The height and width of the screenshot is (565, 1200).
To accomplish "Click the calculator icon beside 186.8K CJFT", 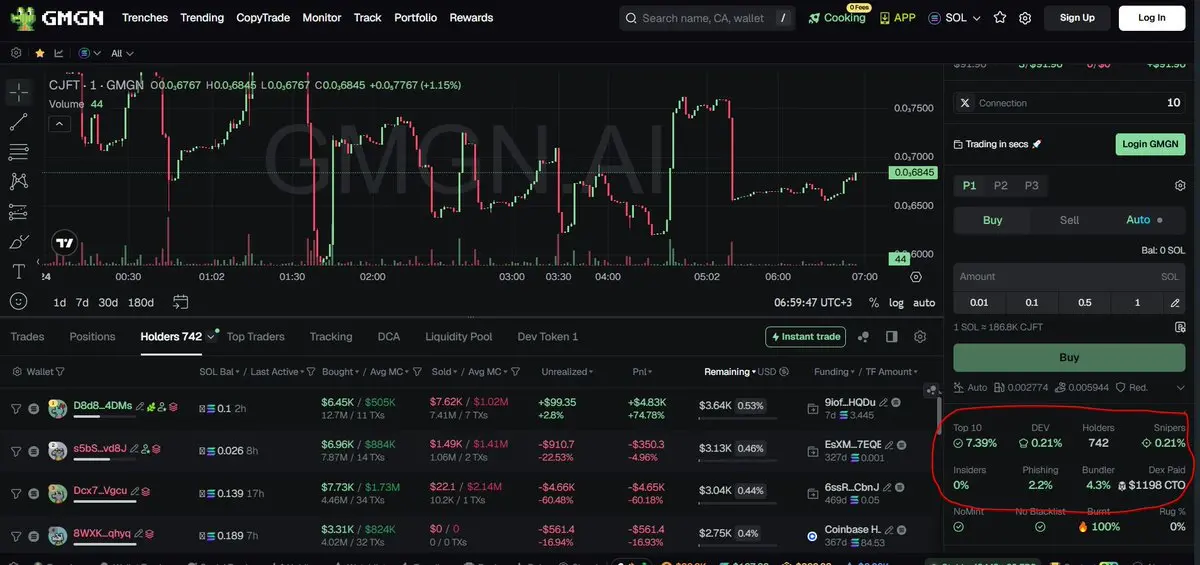I will pos(1180,327).
